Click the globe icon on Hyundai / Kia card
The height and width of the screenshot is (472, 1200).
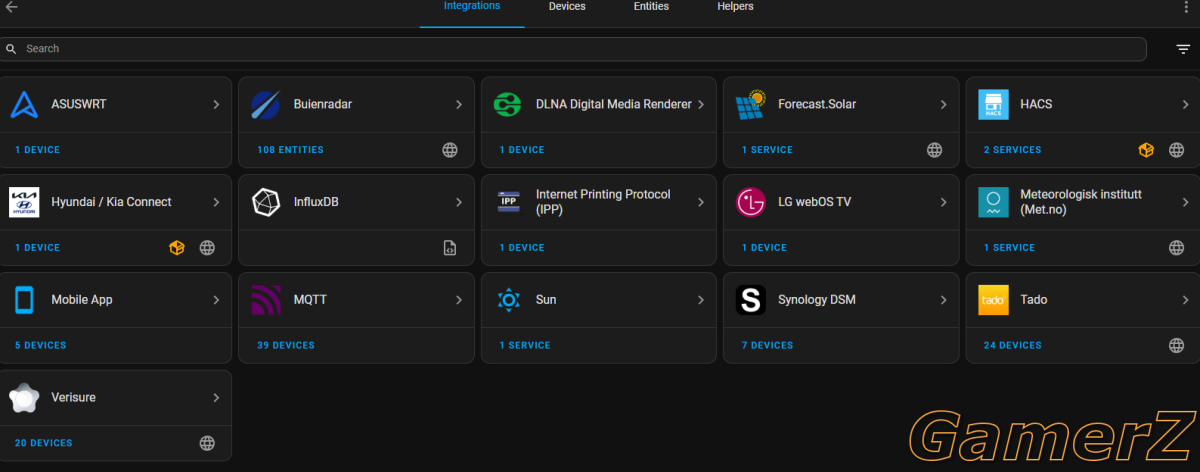click(x=207, y=248)
